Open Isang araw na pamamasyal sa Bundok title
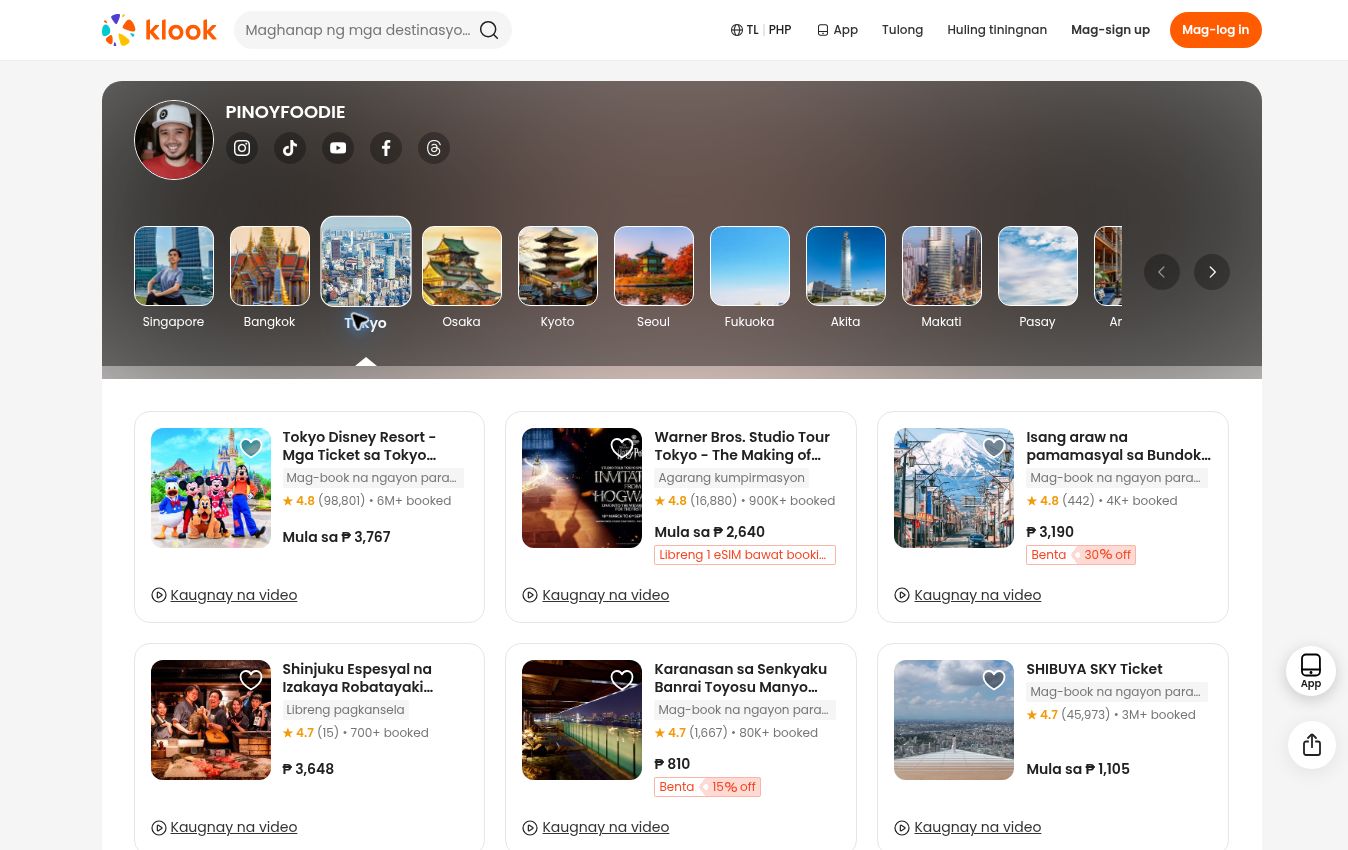 pyautogui.click(x=1118, y=446)
